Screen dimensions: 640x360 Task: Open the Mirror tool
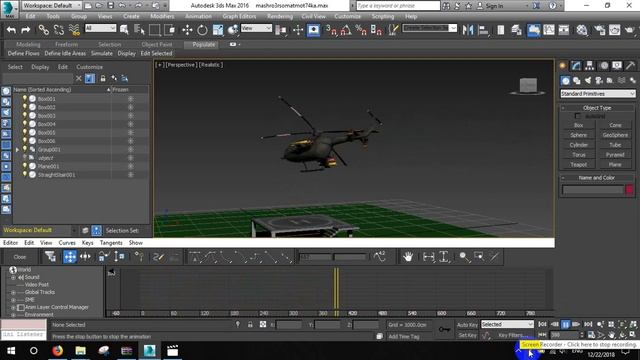[468, 30]
